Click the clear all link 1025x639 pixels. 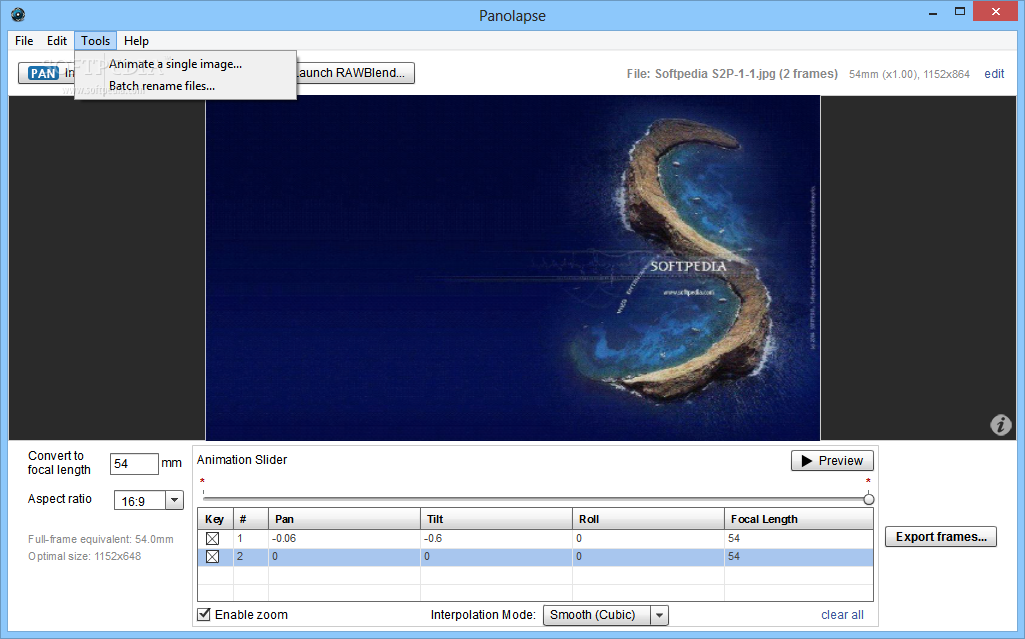[x=842, y=615]
